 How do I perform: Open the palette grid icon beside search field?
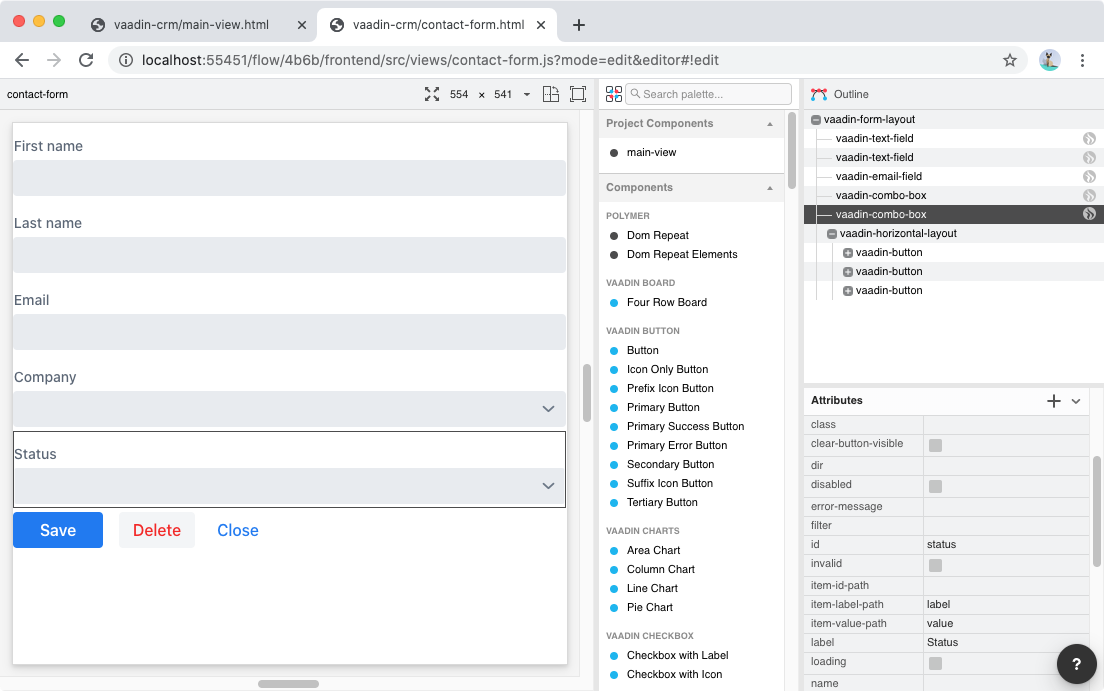(613, 93)
